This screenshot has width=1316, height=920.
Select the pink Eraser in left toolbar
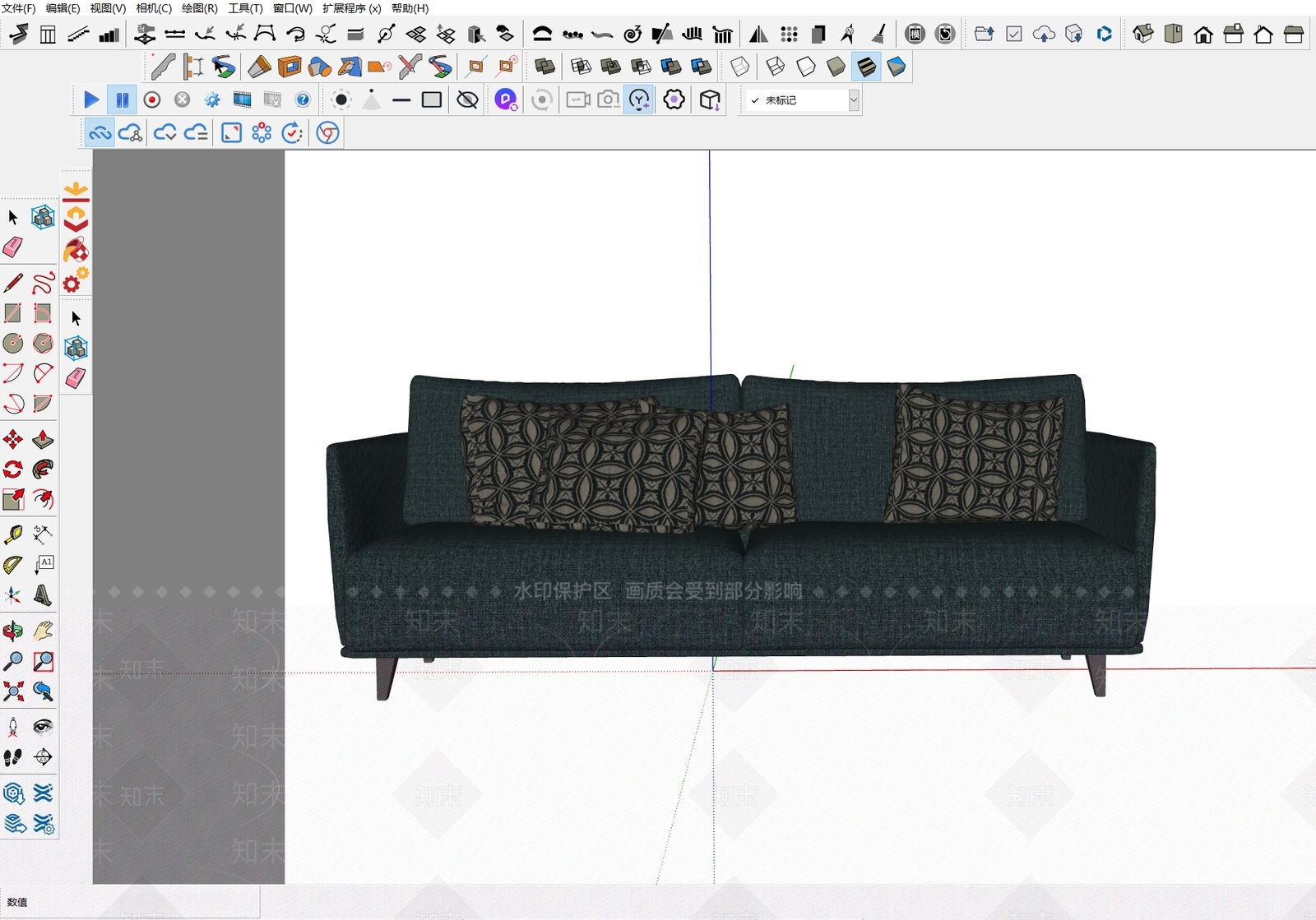pos(13,247)
